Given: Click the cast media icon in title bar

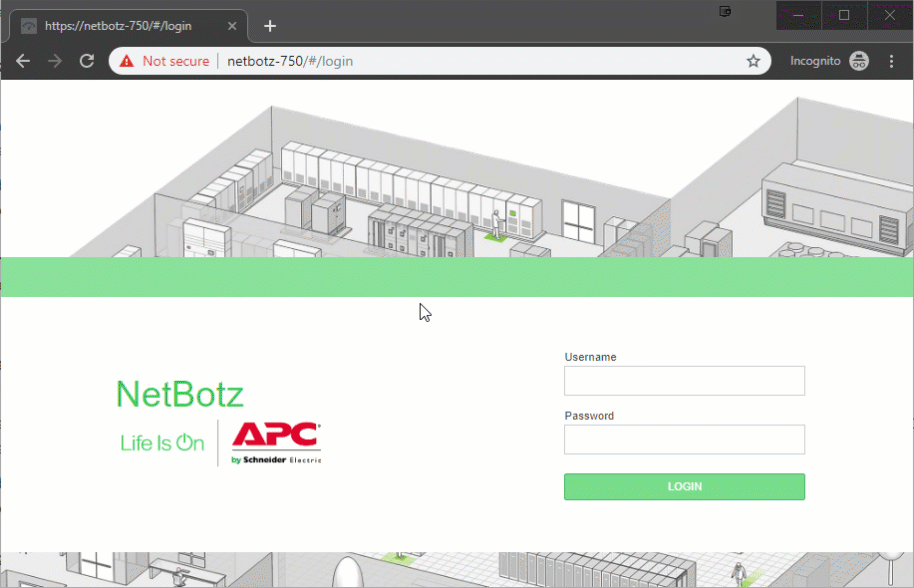Looking at the screenshot, I should coord(725,12).
